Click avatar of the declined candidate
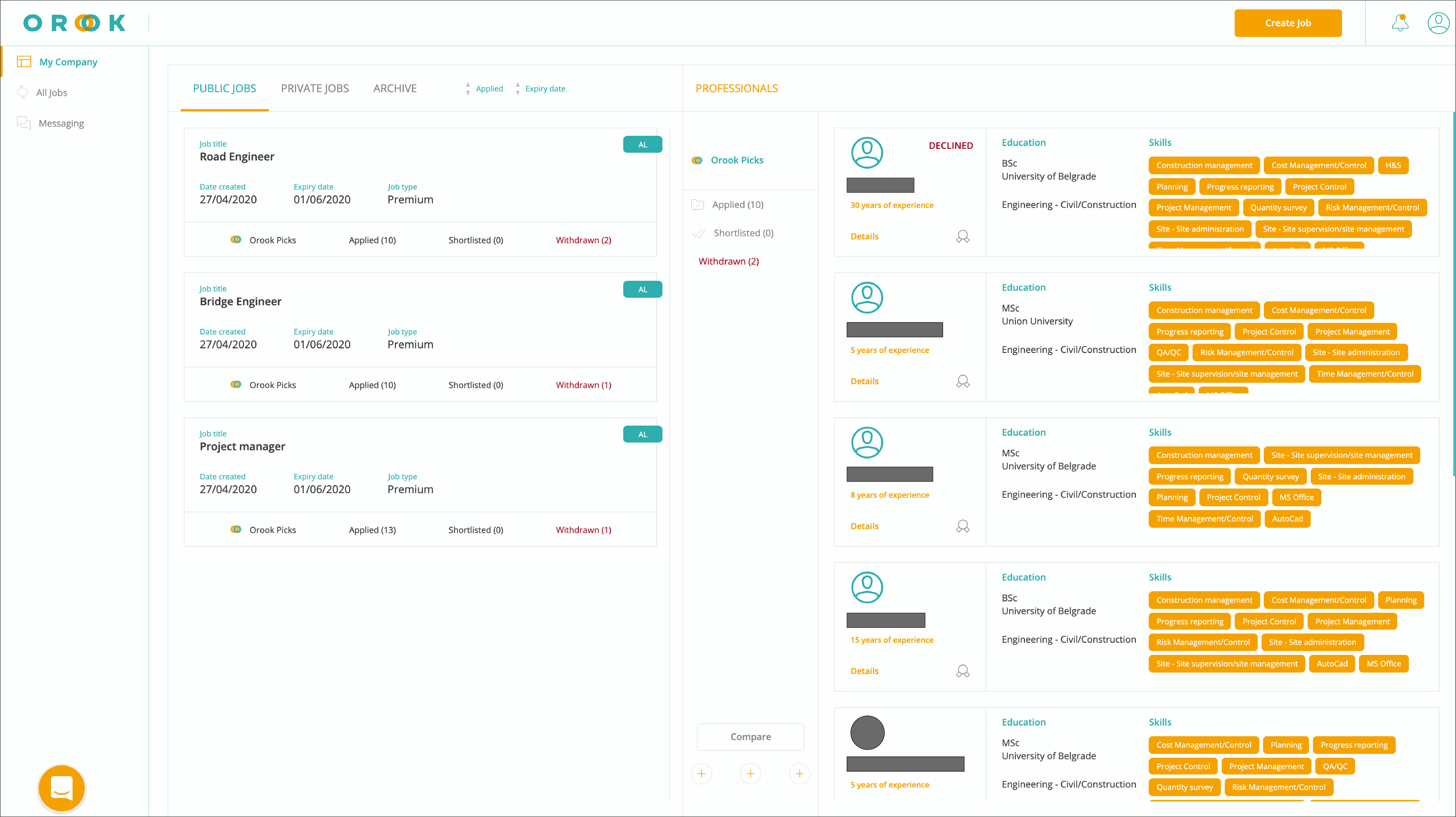 tap(867, 153)
